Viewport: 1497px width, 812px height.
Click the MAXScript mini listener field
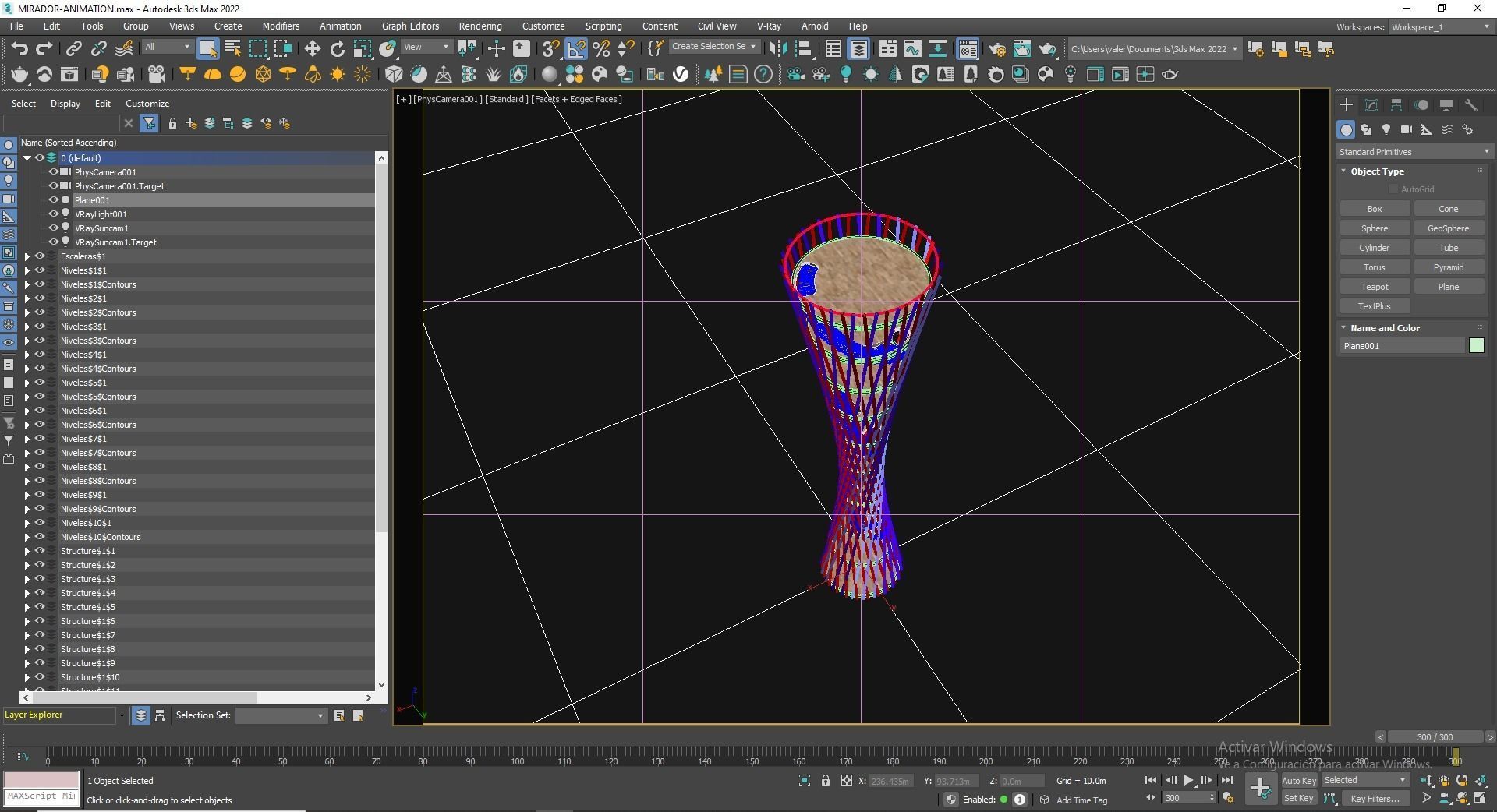[41, 796]
